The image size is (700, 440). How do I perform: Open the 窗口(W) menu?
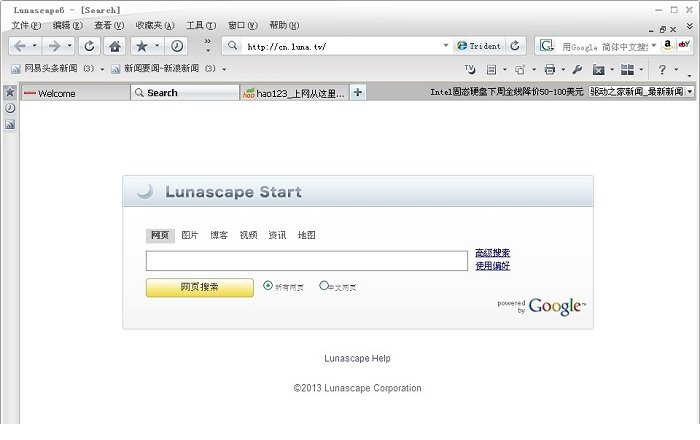click(243, 25)
